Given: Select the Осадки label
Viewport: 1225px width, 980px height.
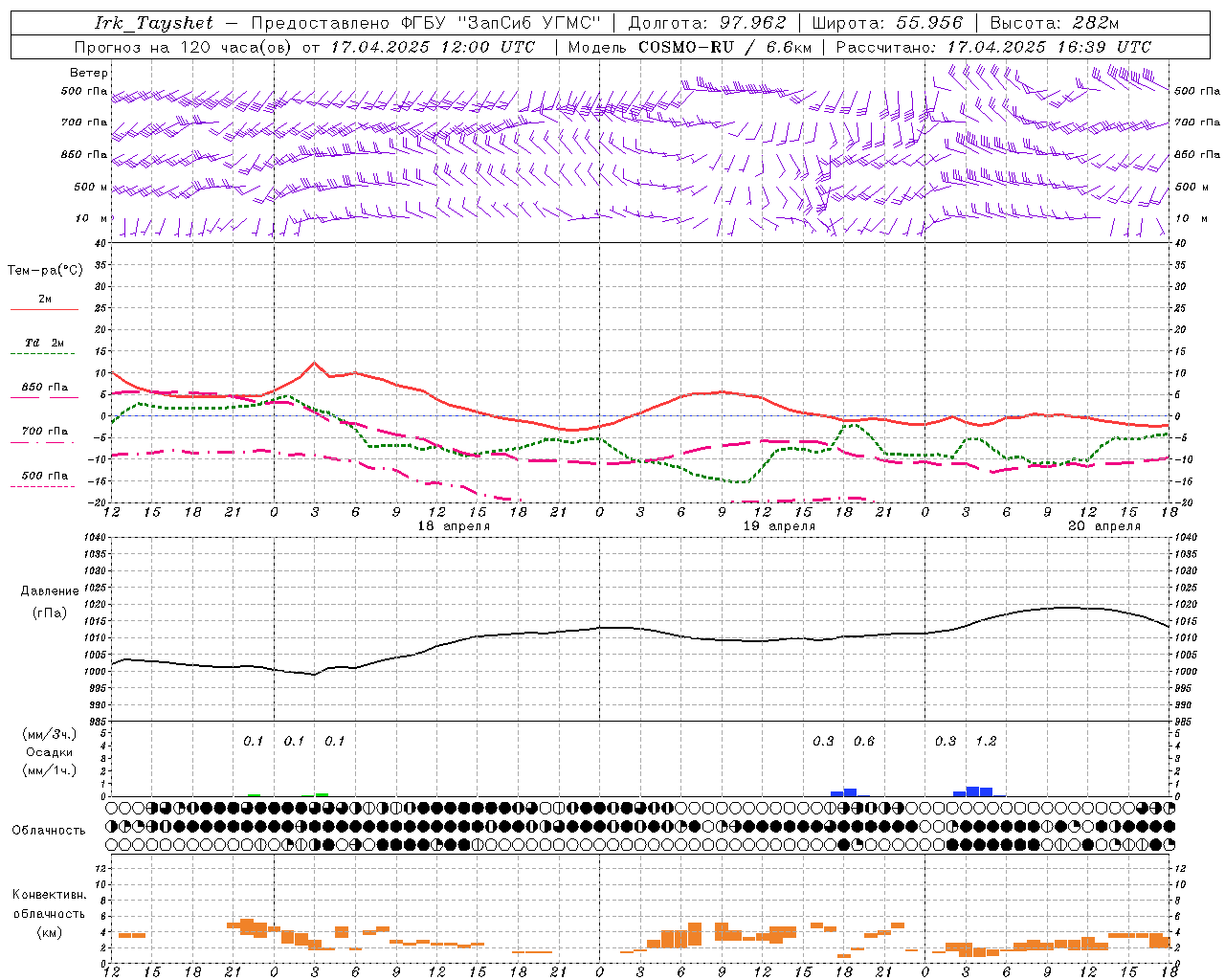Looking at the screenshot, I should click(49, 752).
